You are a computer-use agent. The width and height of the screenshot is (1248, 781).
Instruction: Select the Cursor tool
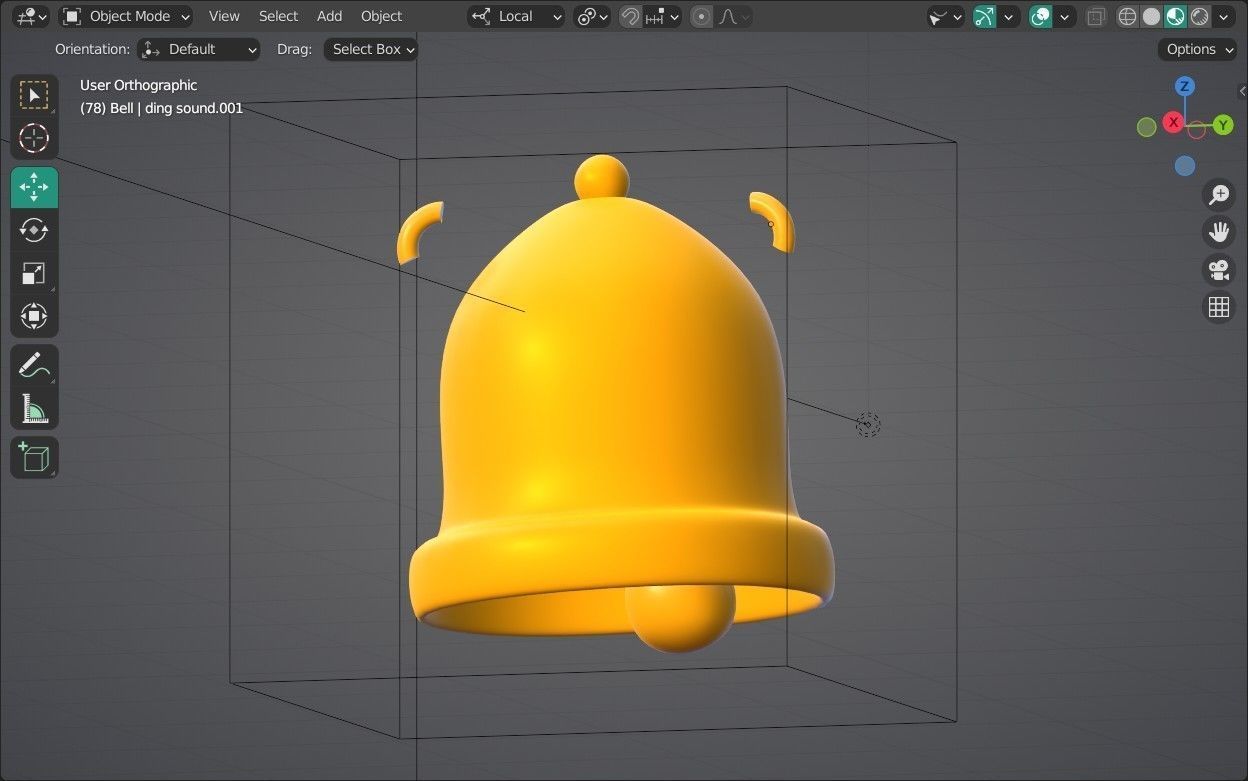(x=34, y=138)
